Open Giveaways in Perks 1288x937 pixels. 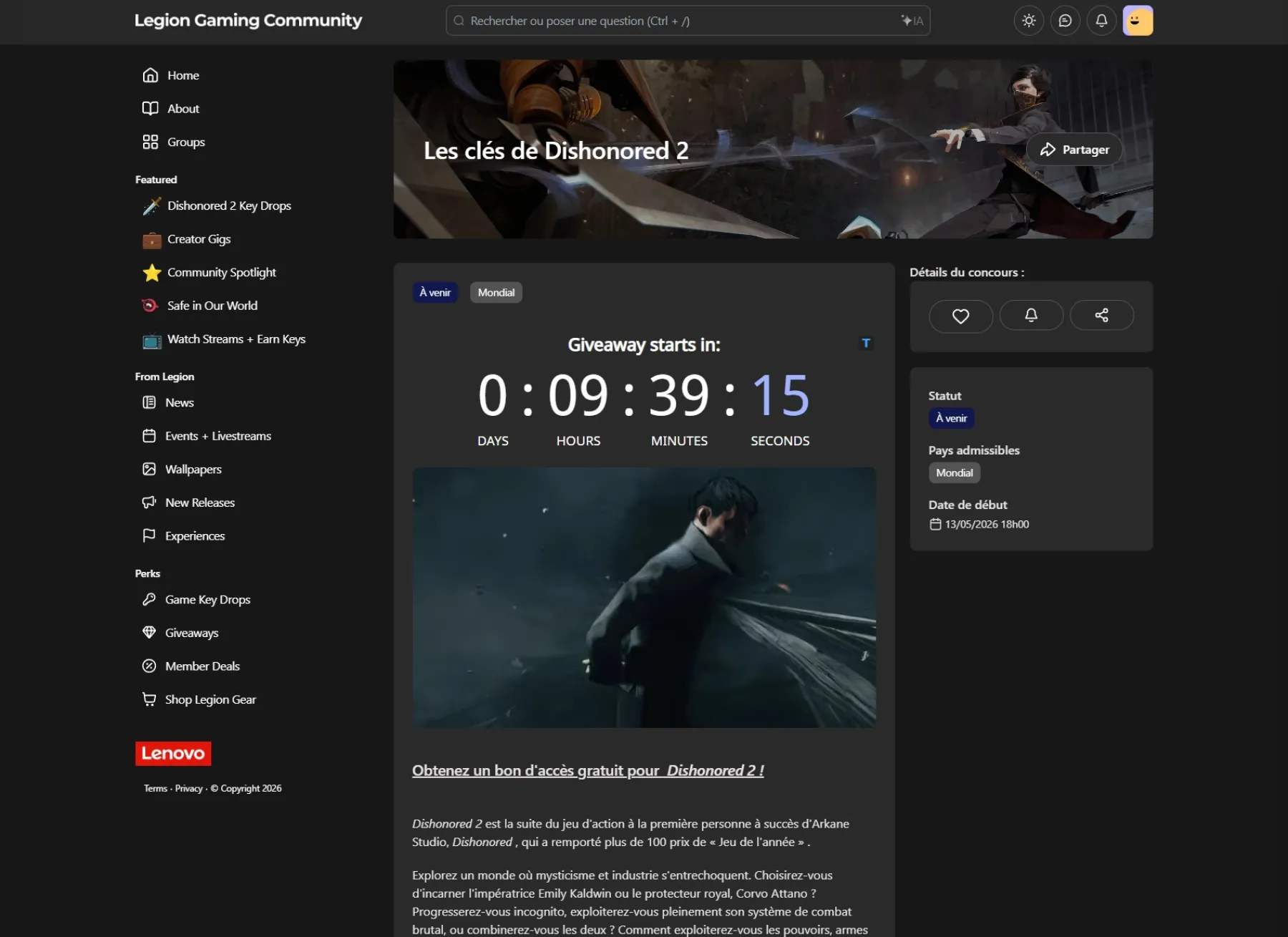pyautogui.click(x=192, y=633)
